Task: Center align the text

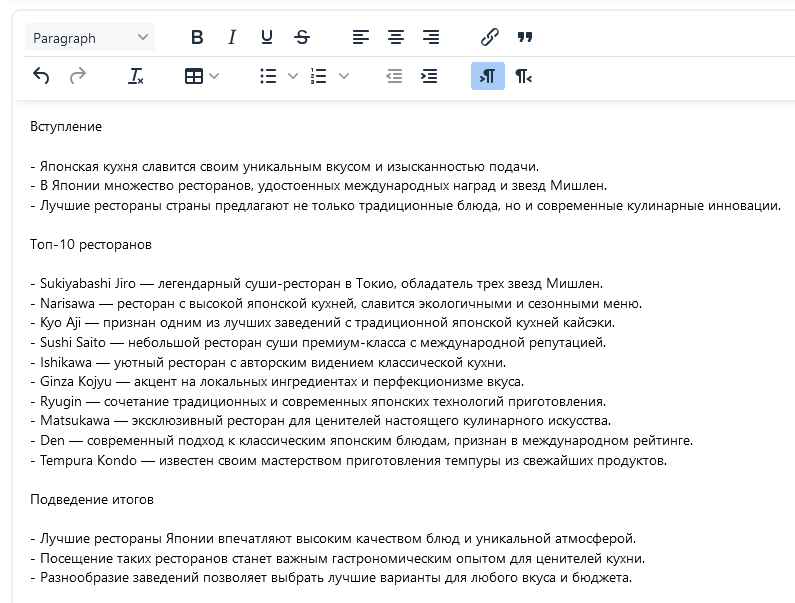Action: 396,37
